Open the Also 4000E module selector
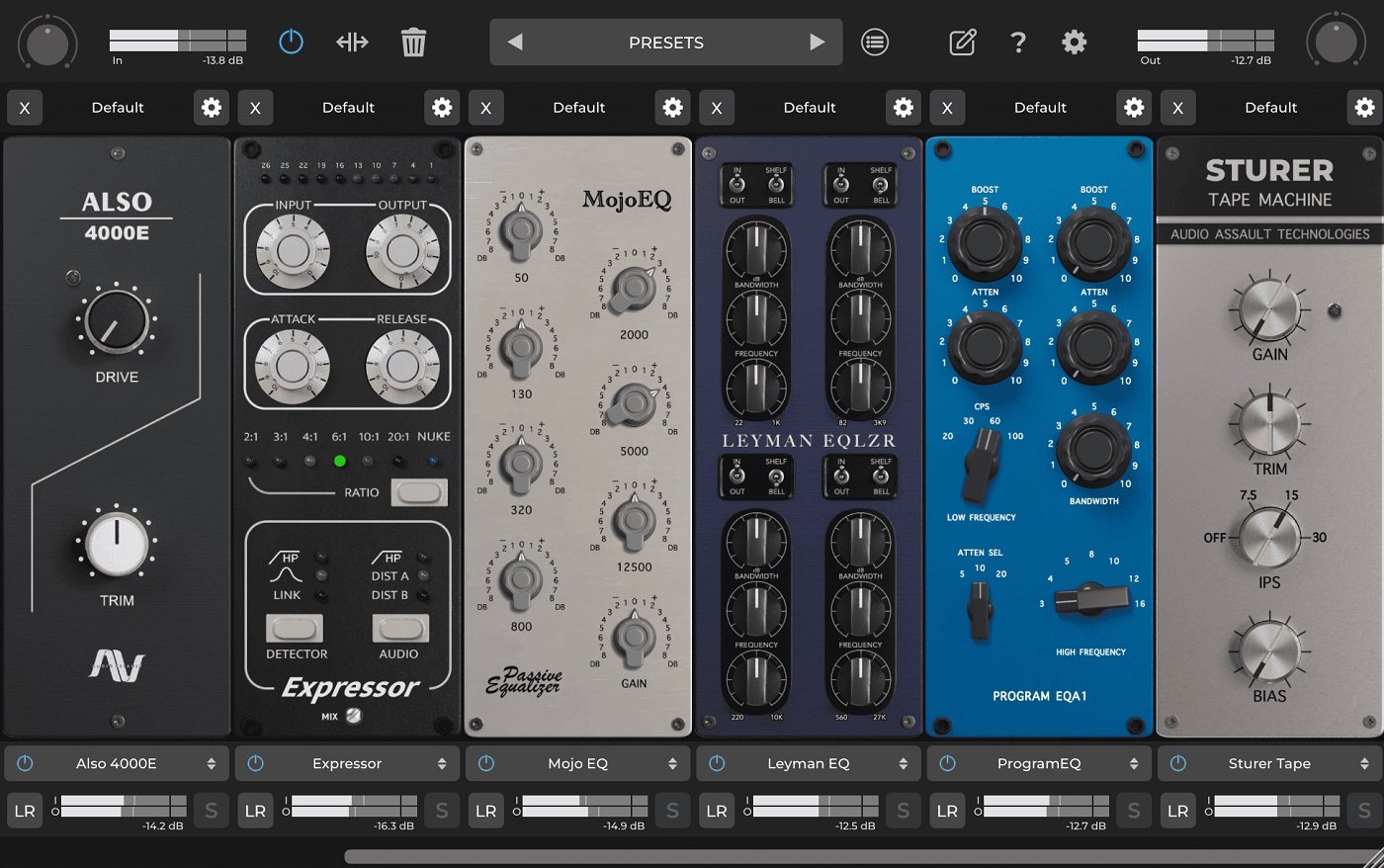 pyautogui.click(x=116, y=762)
